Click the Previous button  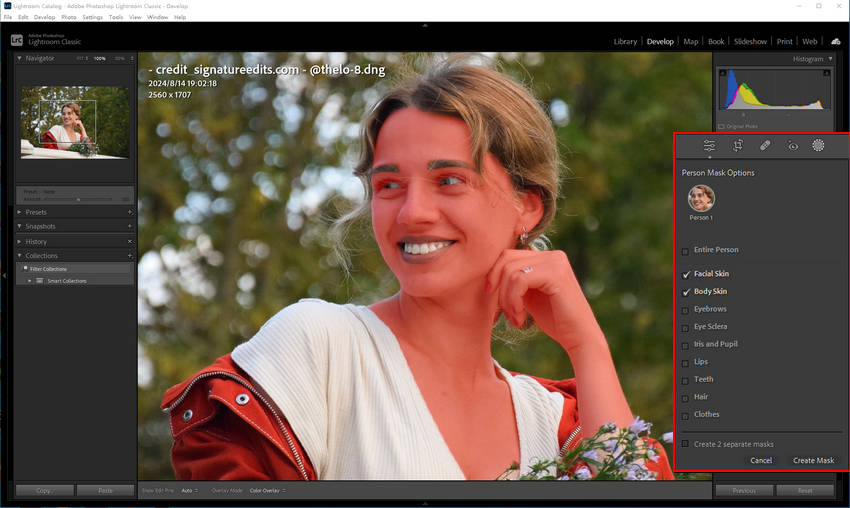coord(744,490)
